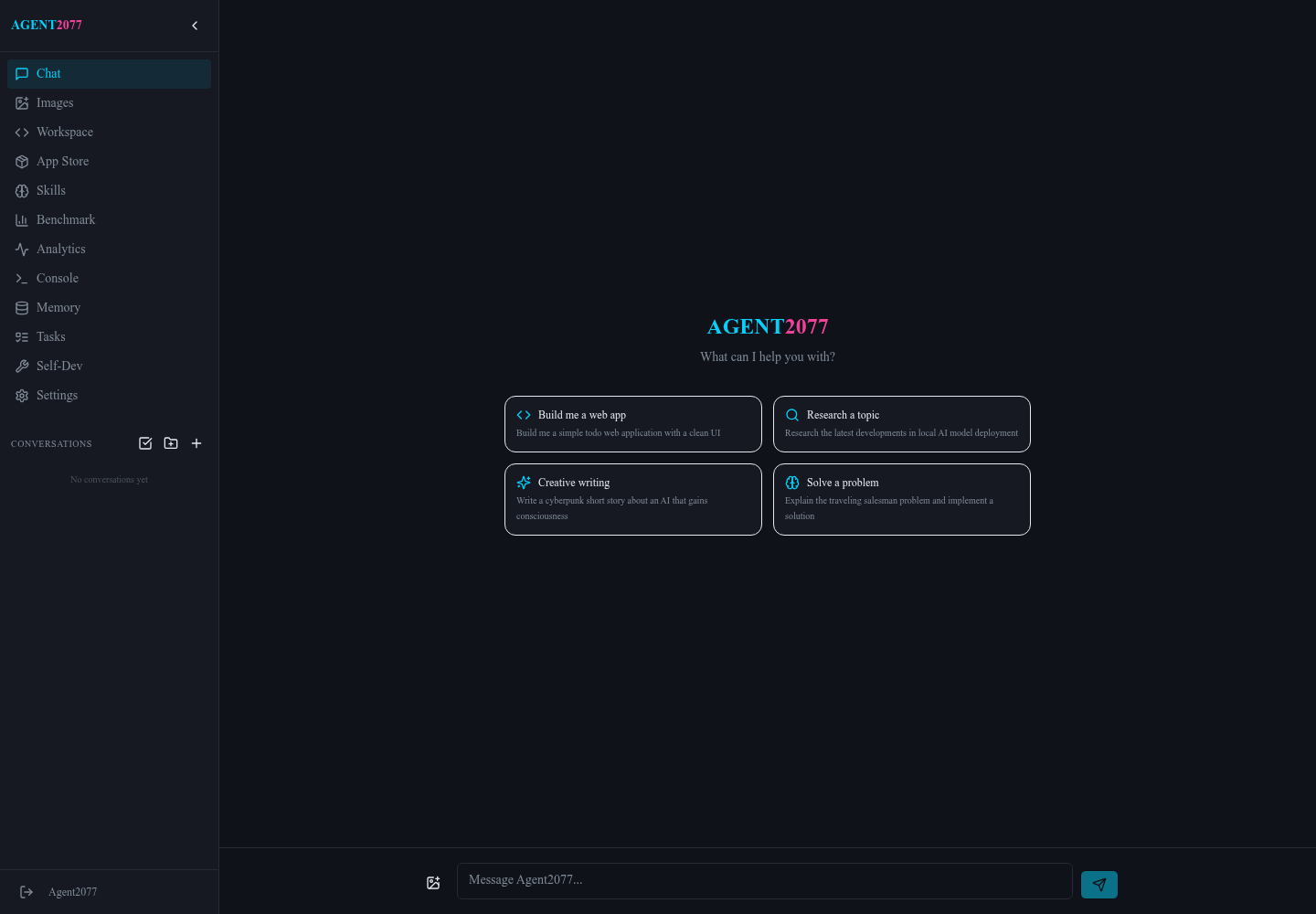Screen dimensions: 1316x914
Task: Click the Benchmark bar chart icon
Action: point(22,220)
